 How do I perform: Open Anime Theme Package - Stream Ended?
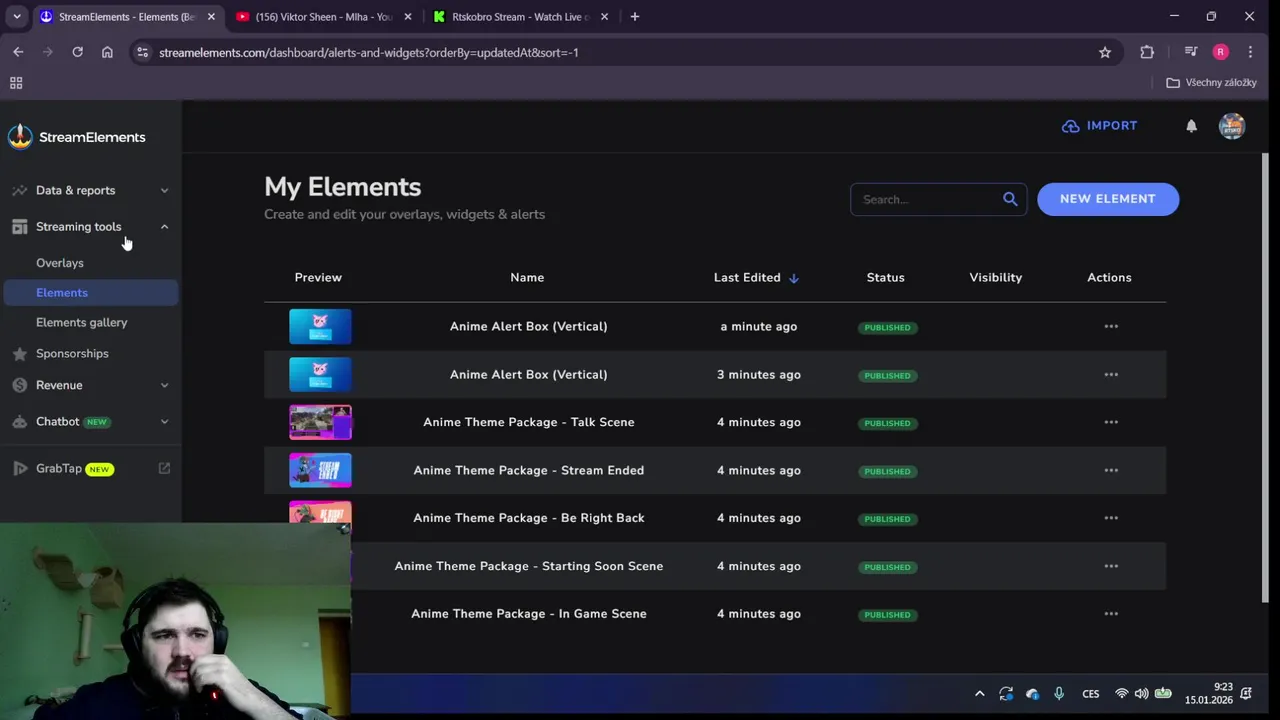529,470
